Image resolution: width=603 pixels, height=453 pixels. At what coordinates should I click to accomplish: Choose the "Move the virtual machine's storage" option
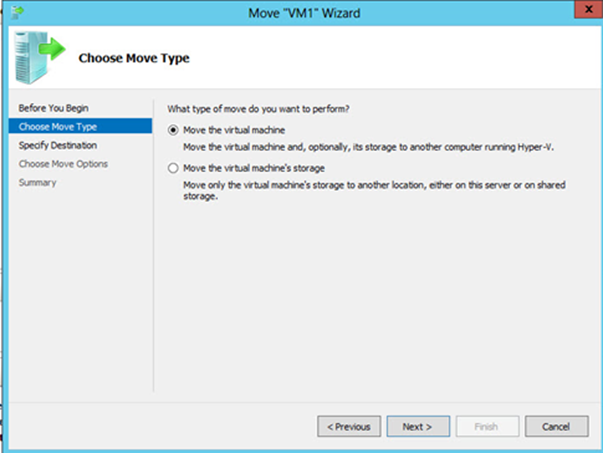175,168
